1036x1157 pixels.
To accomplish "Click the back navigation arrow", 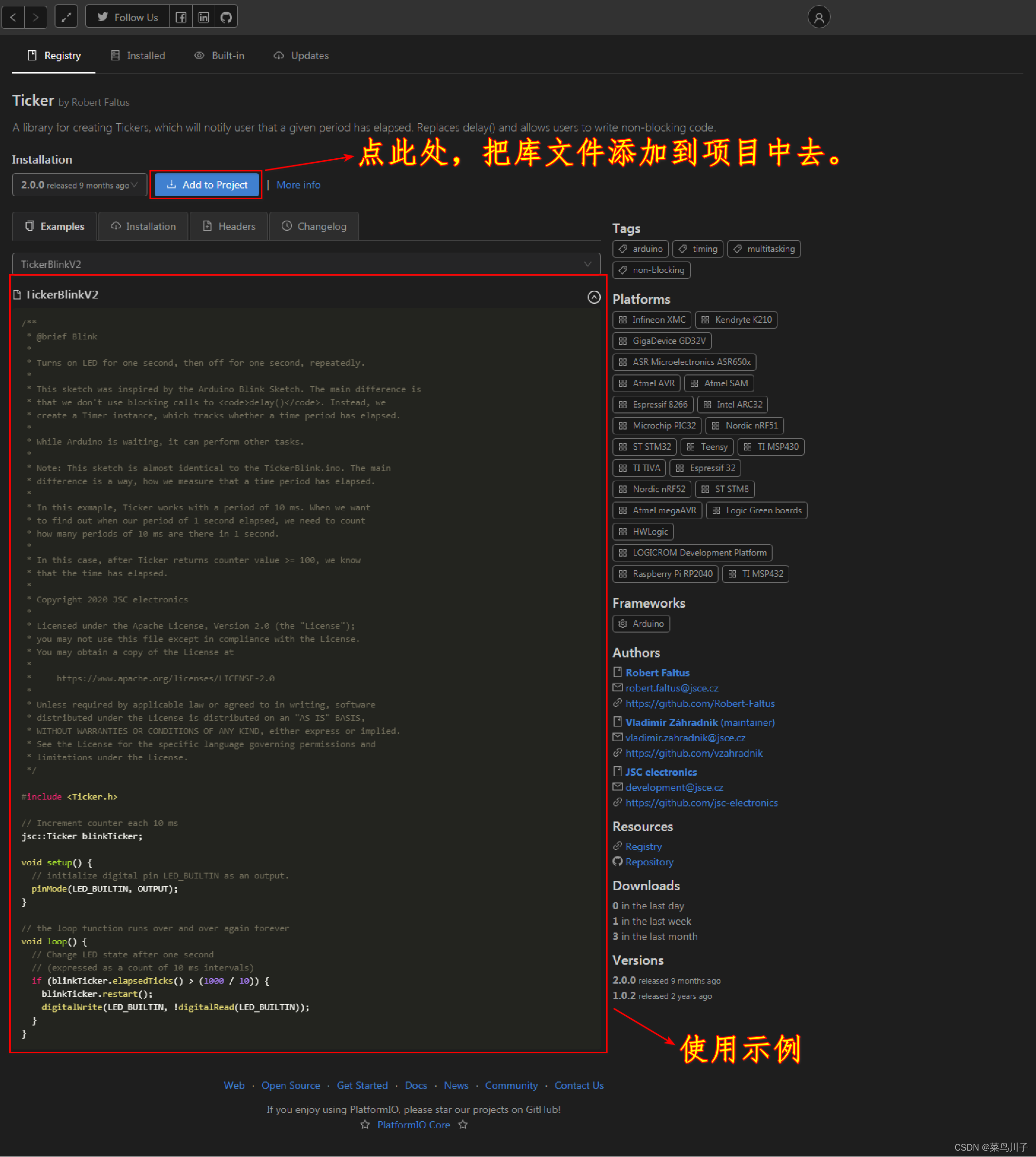I will pos(13,17).
